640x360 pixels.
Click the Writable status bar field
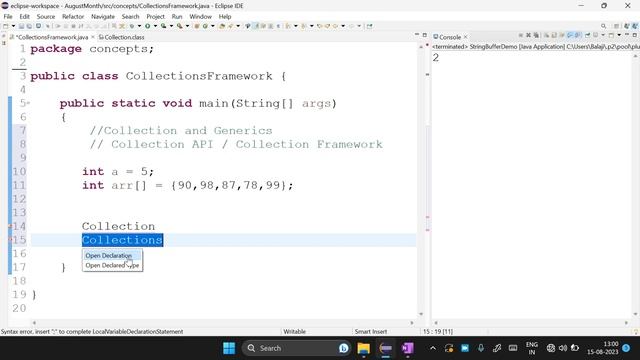click(295, 331)
